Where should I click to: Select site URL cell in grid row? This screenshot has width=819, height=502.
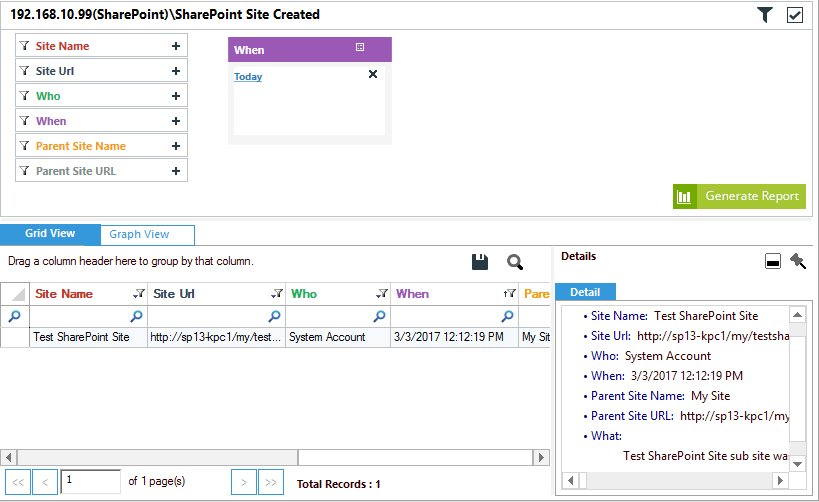[216, 337]
